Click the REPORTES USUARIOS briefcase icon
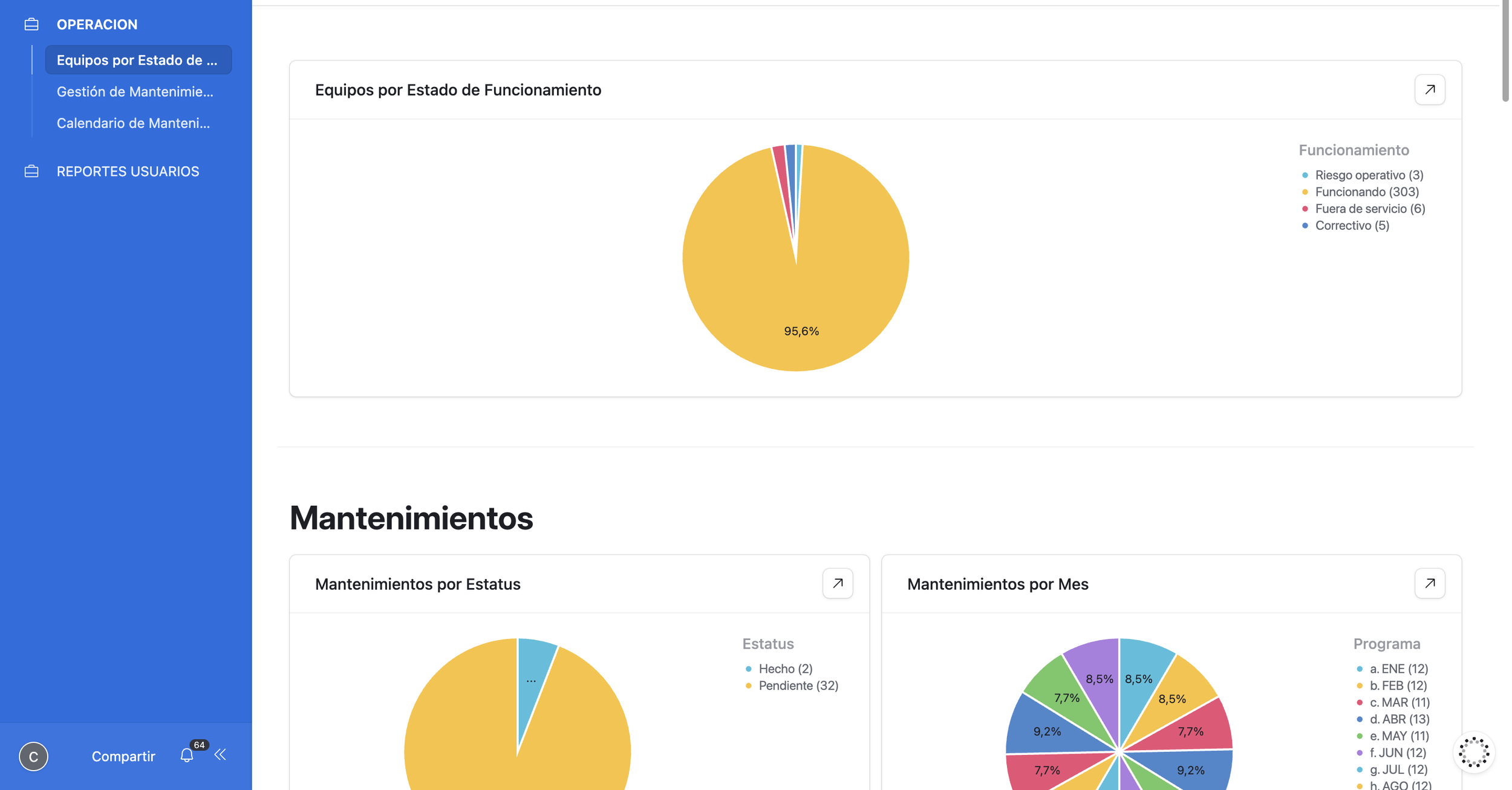Image resolution: width=1512 pixels, height=790 pixels. pyautogui.click(x=31, y=171)
